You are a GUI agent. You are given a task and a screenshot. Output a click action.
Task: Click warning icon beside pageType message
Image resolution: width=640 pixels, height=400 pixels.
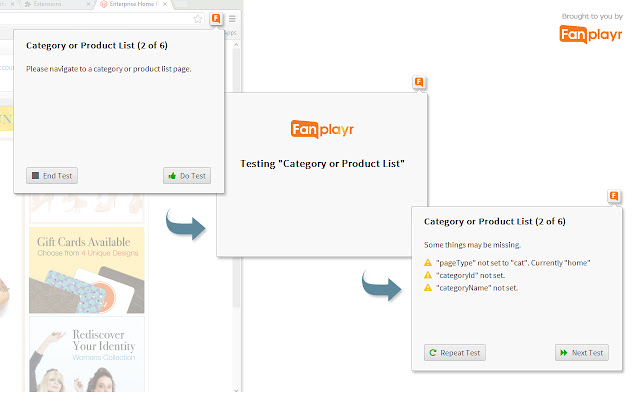coord(428,262)
